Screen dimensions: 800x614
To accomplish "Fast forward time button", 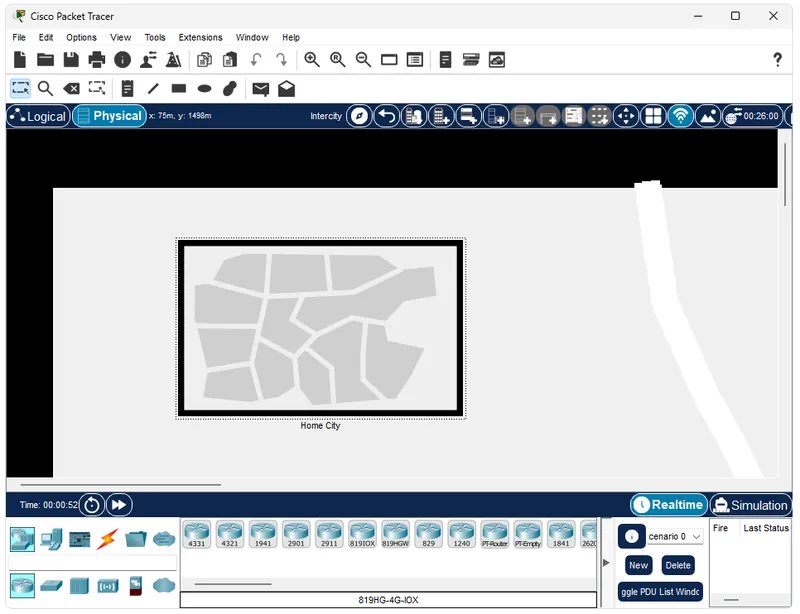I will (x=119, y=505).
